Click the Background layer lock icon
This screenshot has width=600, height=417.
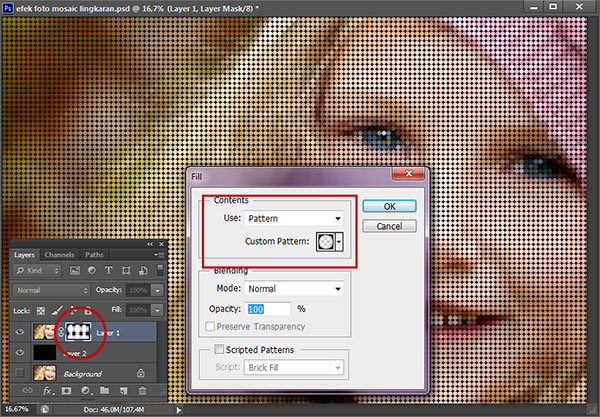point(141,373)
